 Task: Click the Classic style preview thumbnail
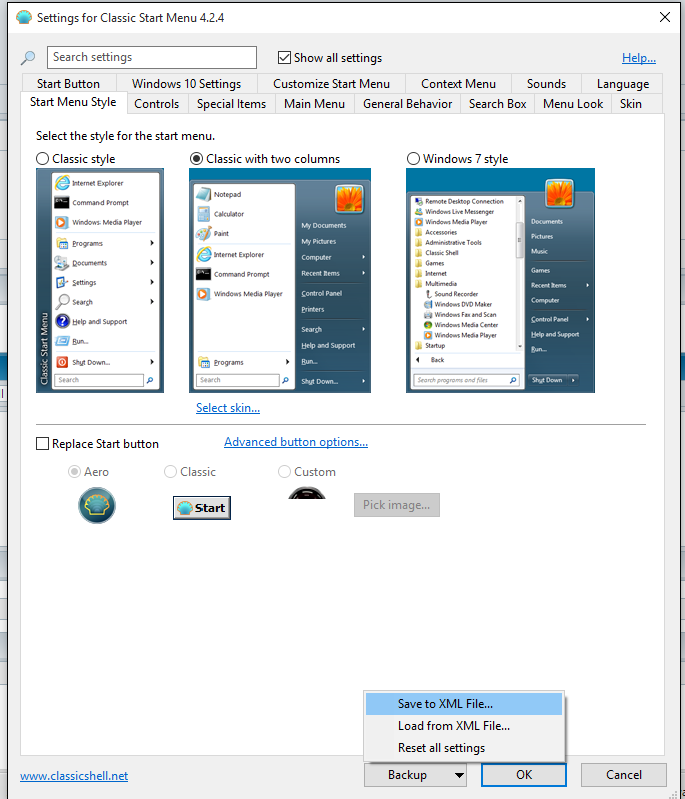point(100,280)
